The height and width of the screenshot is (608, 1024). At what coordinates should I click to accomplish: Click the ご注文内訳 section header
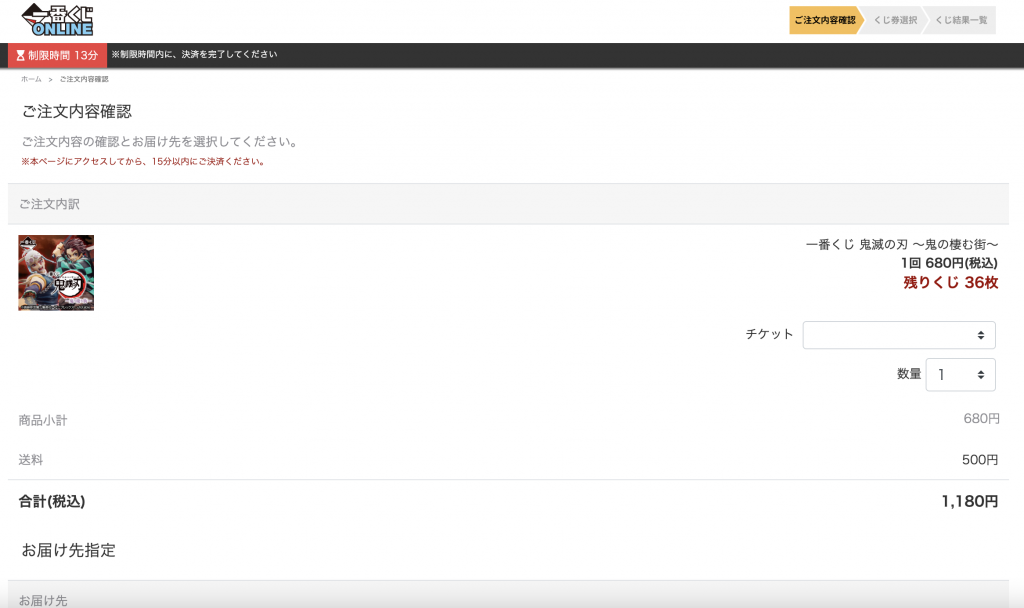(x=49, y=204)
